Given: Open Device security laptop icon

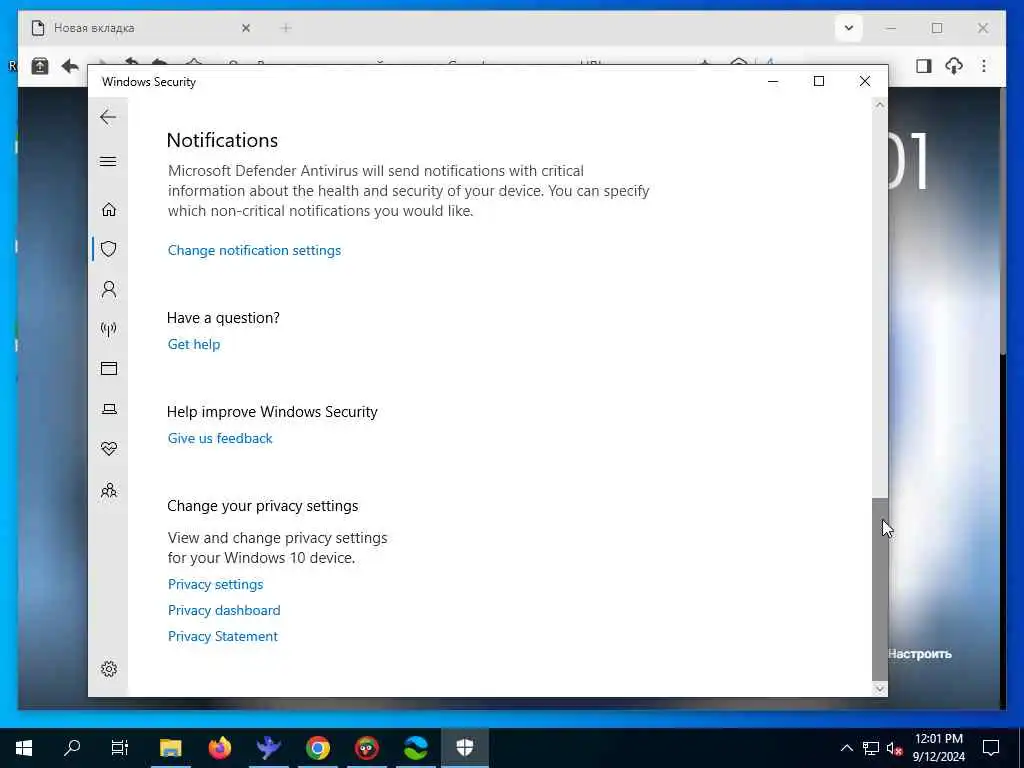Looking at the screenshot, I should coord(109,409).
